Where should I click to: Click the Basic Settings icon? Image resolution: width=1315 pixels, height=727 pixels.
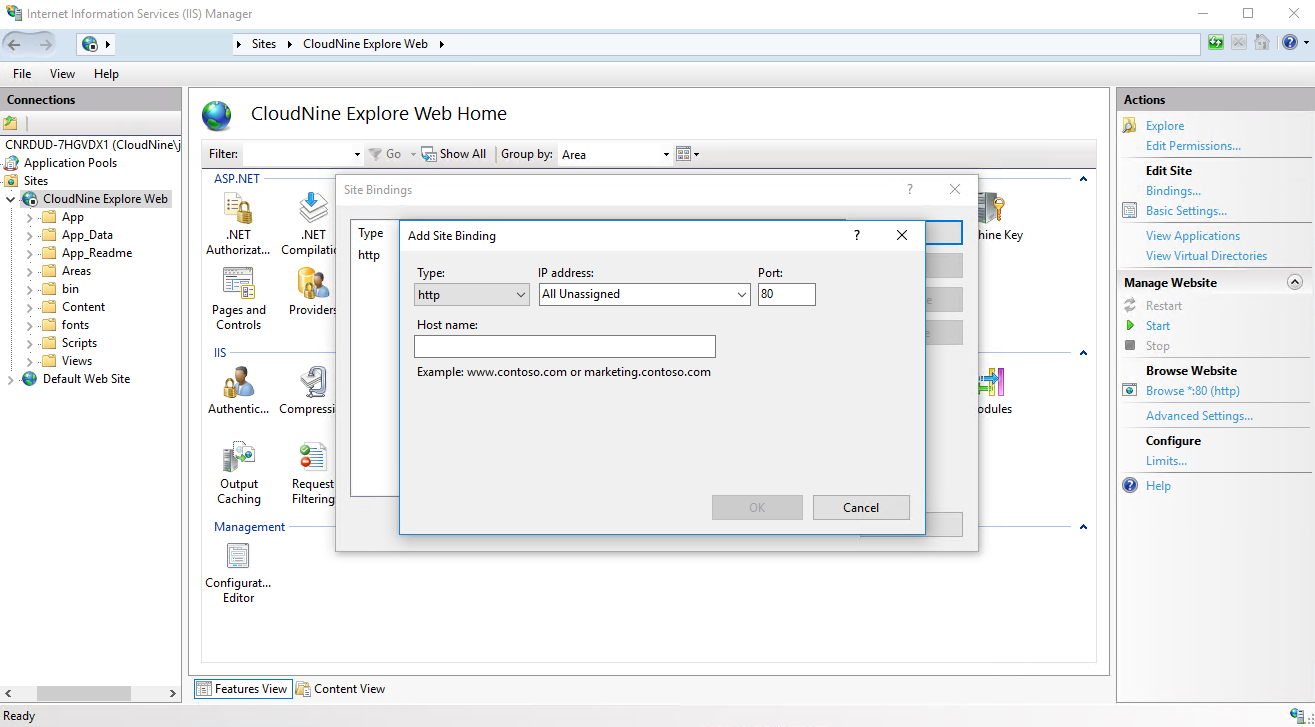1130,211
